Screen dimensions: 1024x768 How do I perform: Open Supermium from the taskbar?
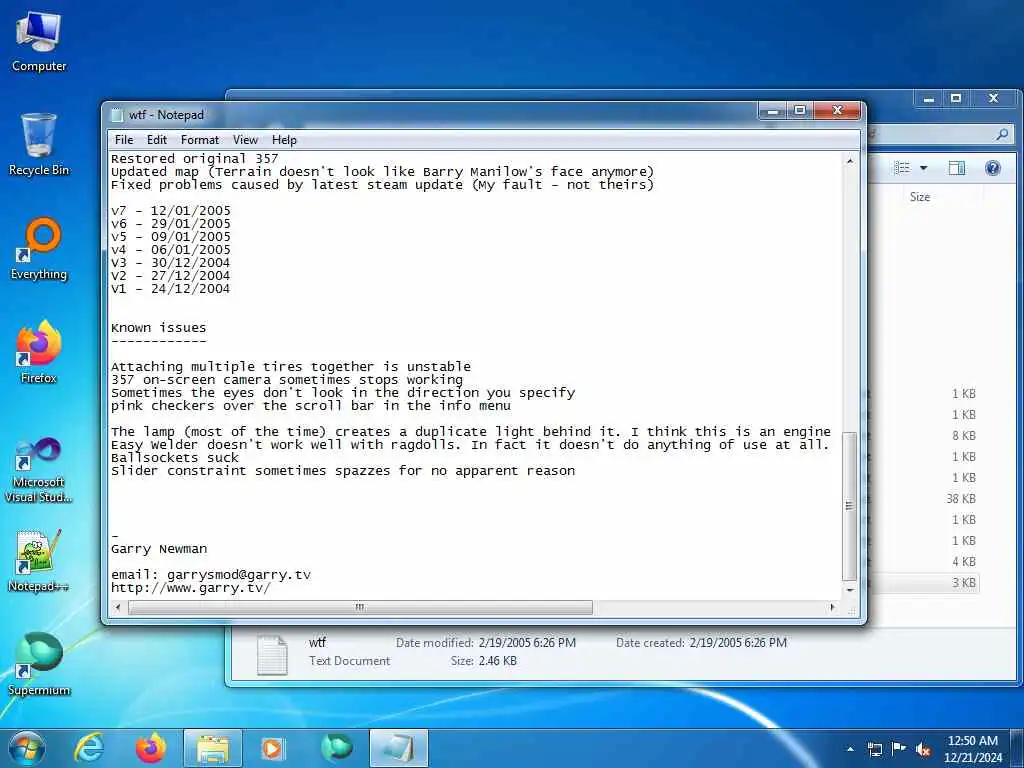click(336, 748)
